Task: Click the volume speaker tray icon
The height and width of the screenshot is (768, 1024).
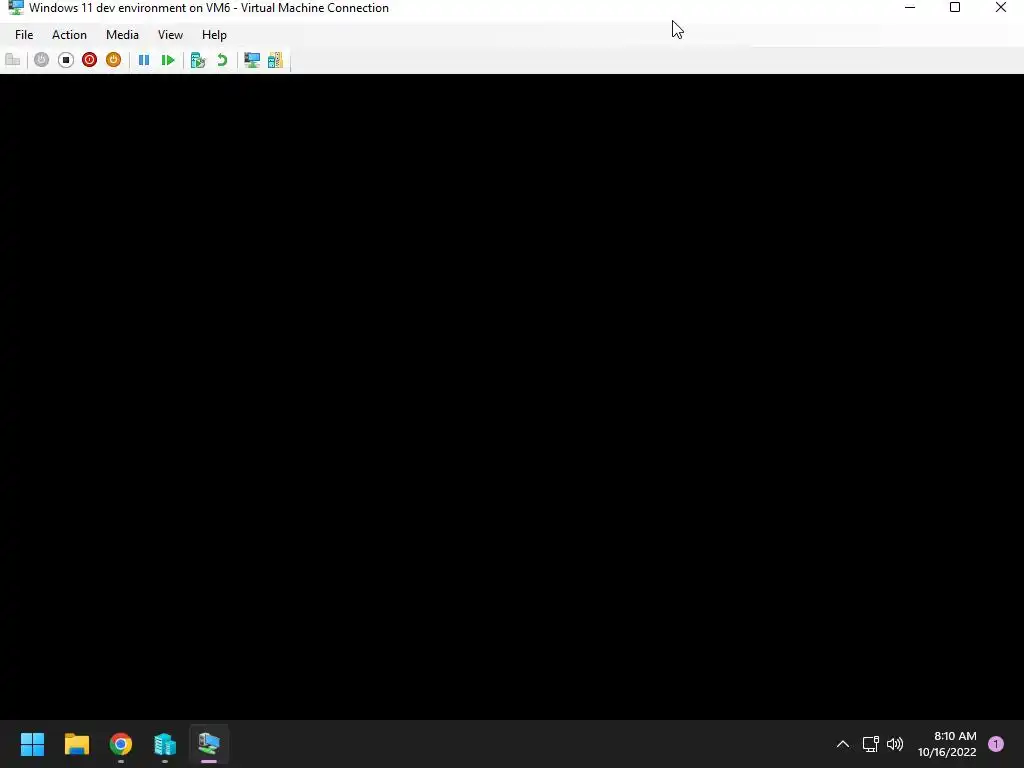Action: 895,744
